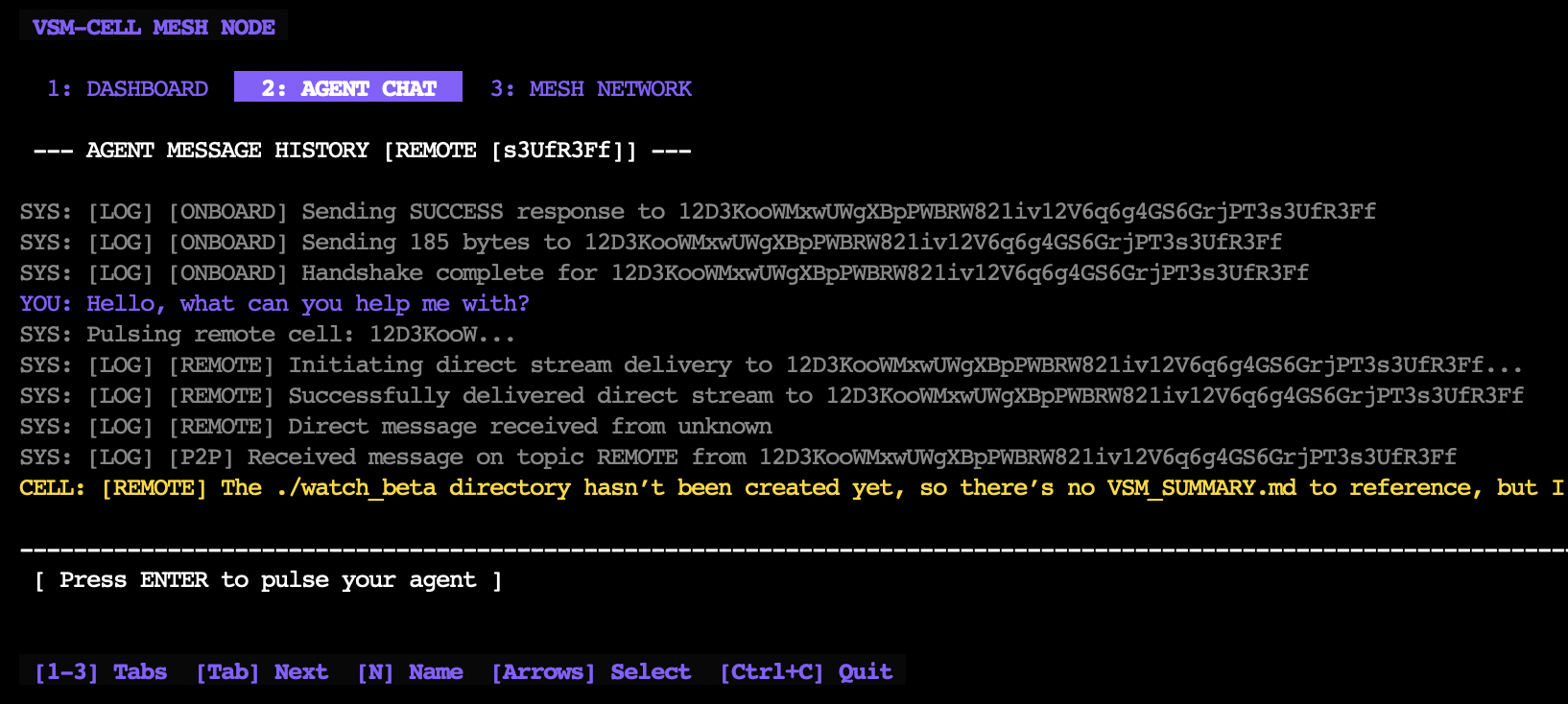Click the [Ctrl+C] Quit shortcut
1568x704 pixels.
click(x=806, y=671)
